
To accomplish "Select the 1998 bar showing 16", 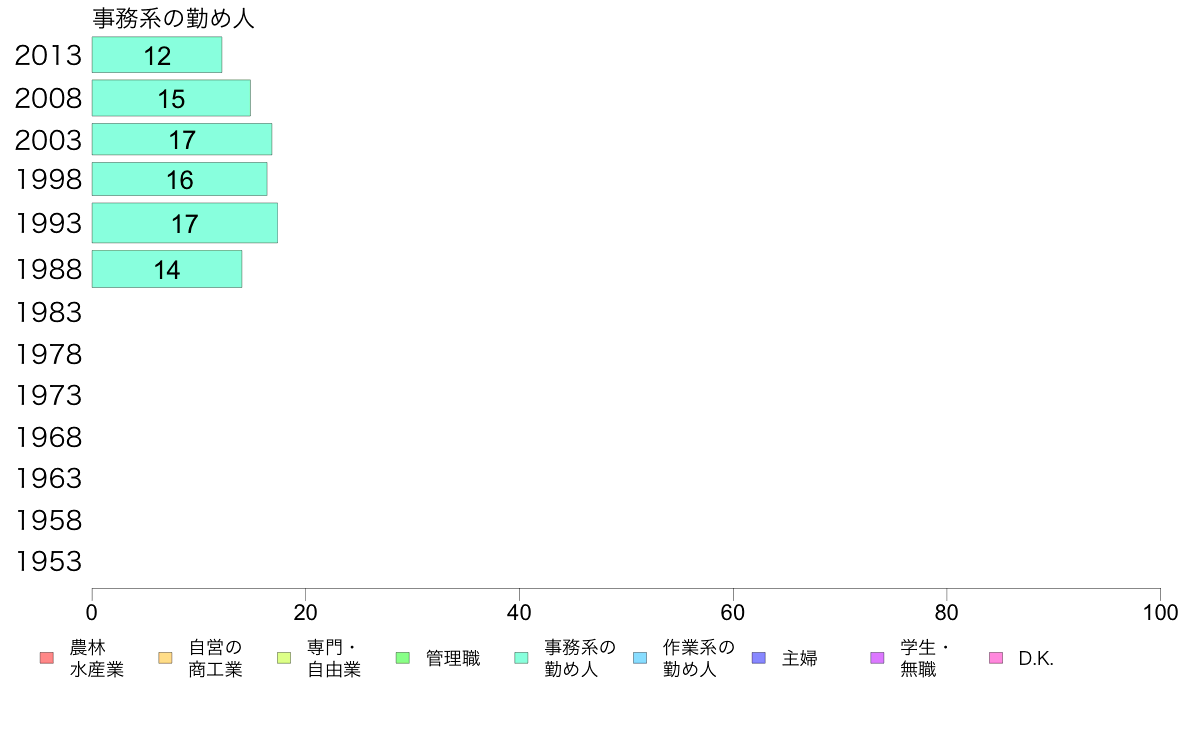I will [180, 179].
